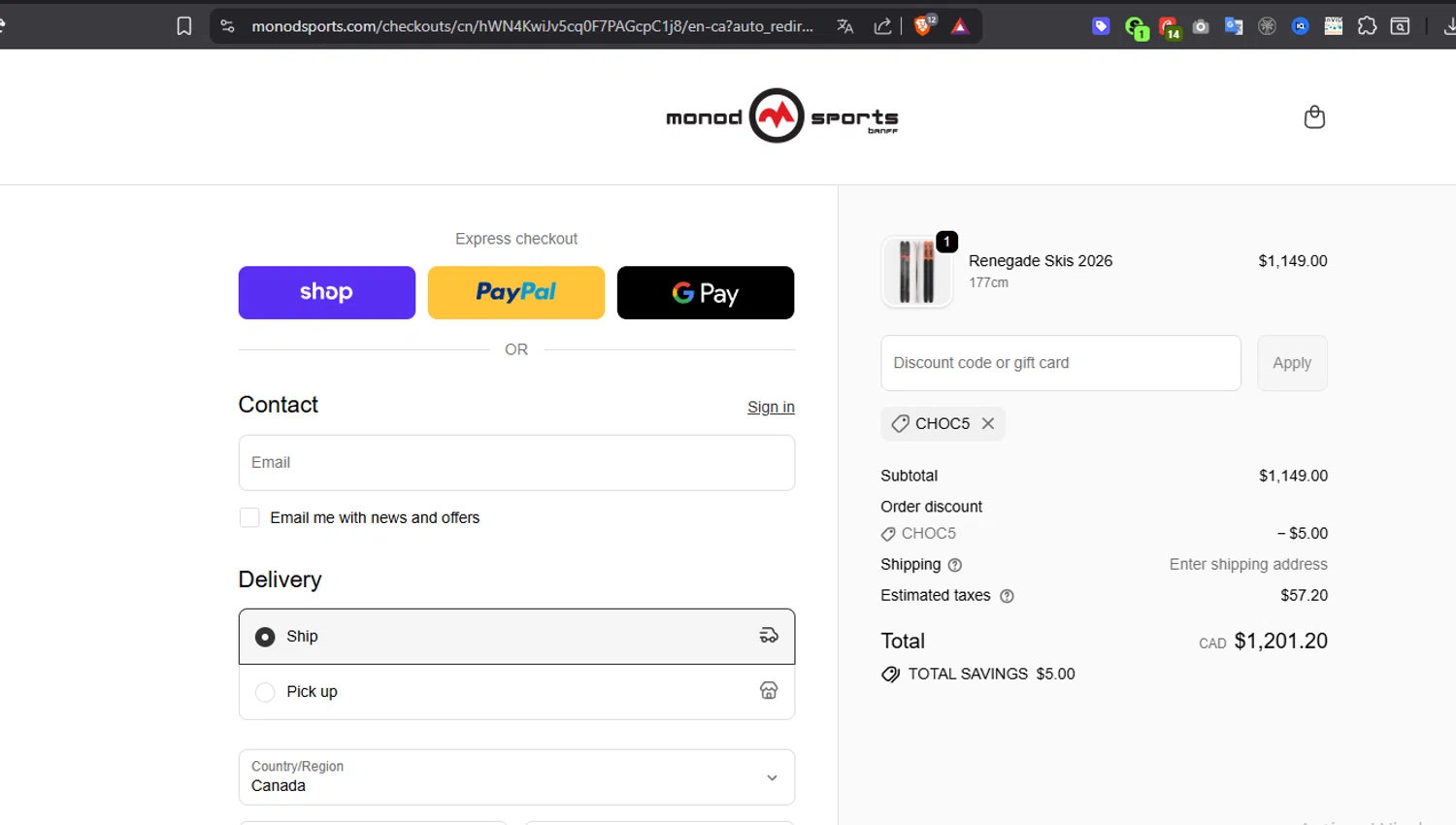Click the '177cm' ski size text

tap(988, 282)
